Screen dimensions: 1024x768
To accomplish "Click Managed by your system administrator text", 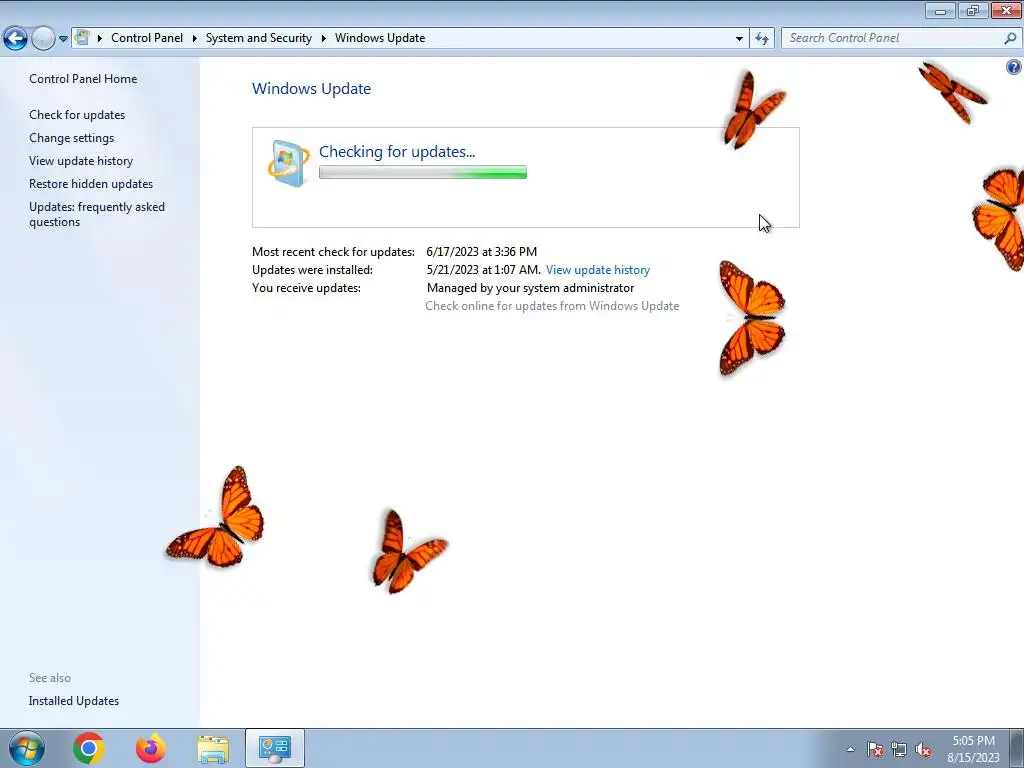I will (x=530, y=288).
